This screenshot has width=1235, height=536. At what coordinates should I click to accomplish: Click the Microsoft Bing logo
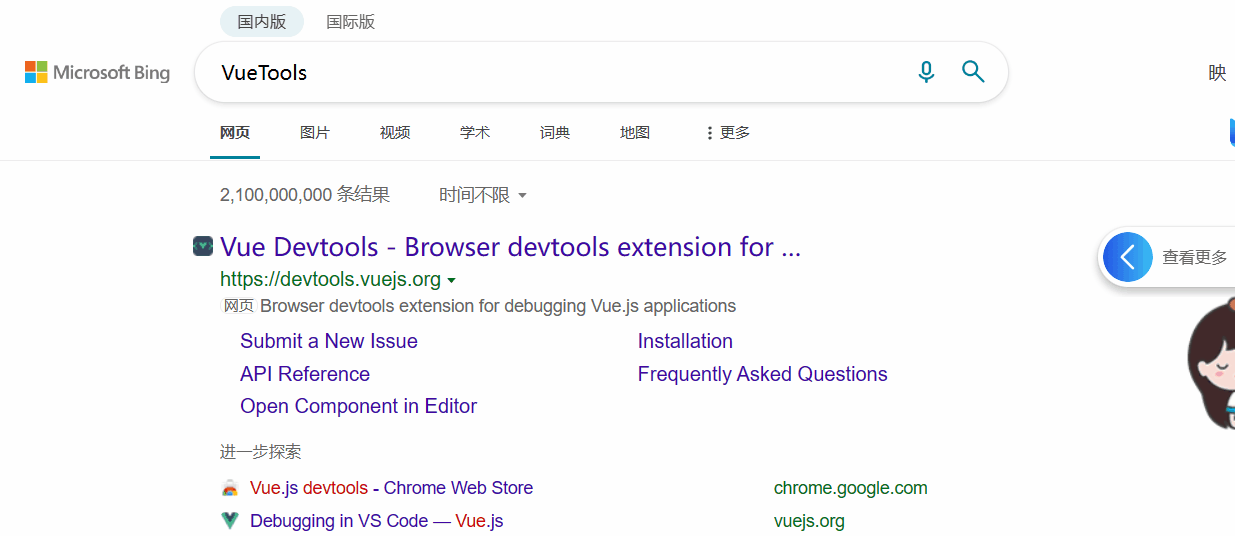pos(97,72)
